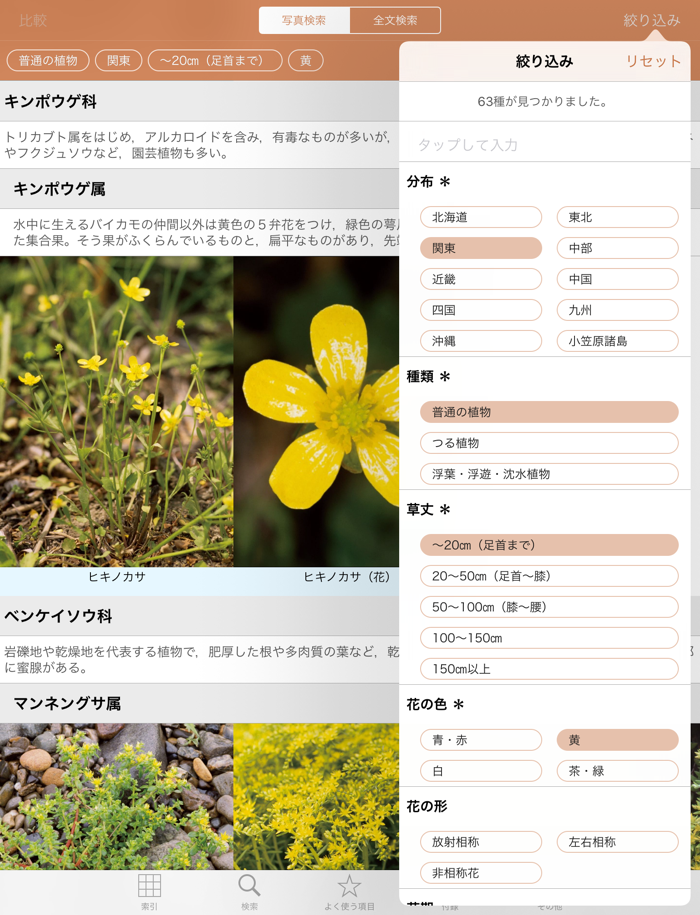The height and width of the screenshot is (915, 700).
Task: Open よく使う項目 star icon
Action: [349, 892]
